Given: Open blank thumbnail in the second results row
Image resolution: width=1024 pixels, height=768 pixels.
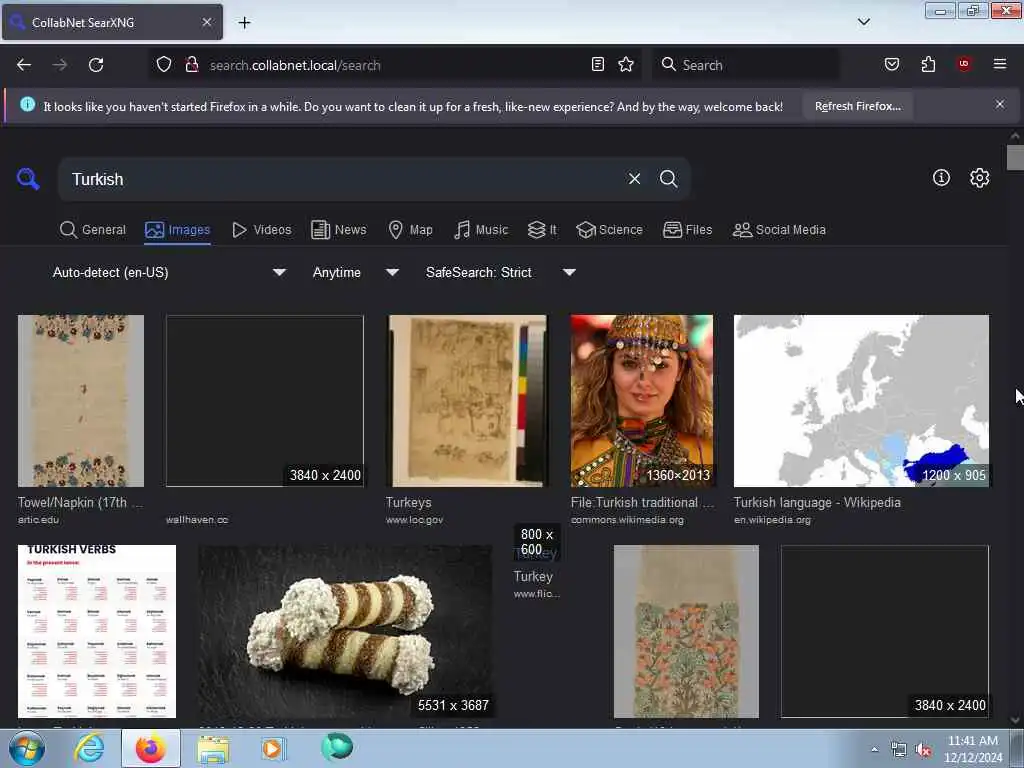Looking at the screenshot, I should click(x=885, y=632).
